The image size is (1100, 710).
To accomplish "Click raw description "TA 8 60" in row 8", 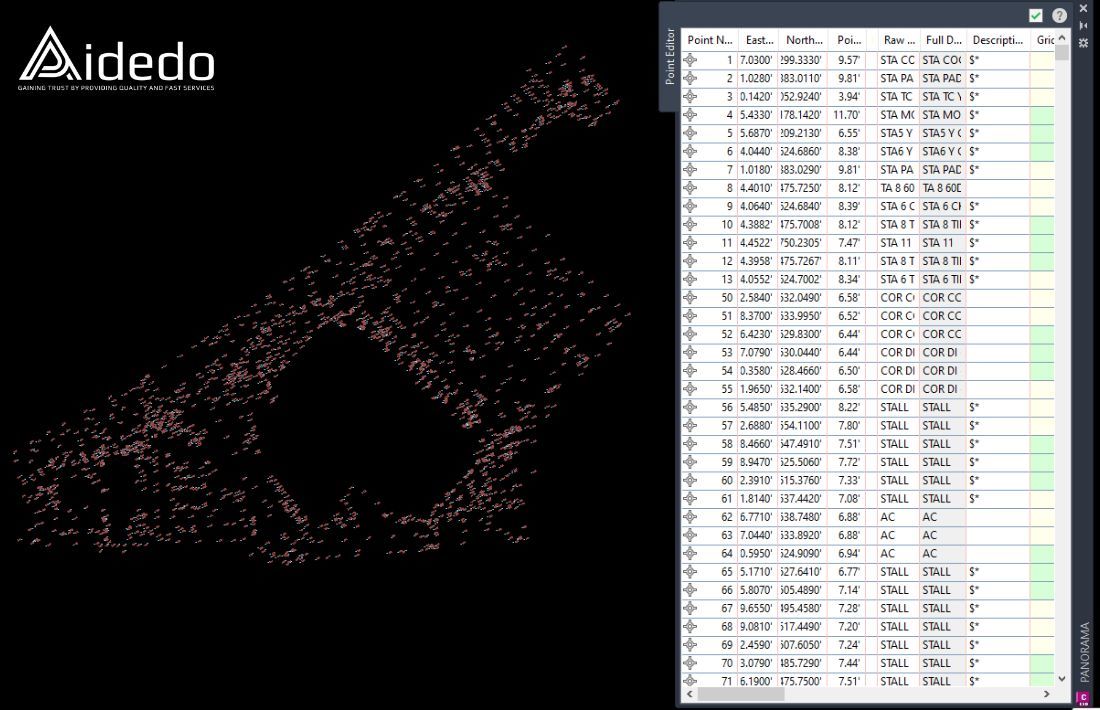I will 899,188.
